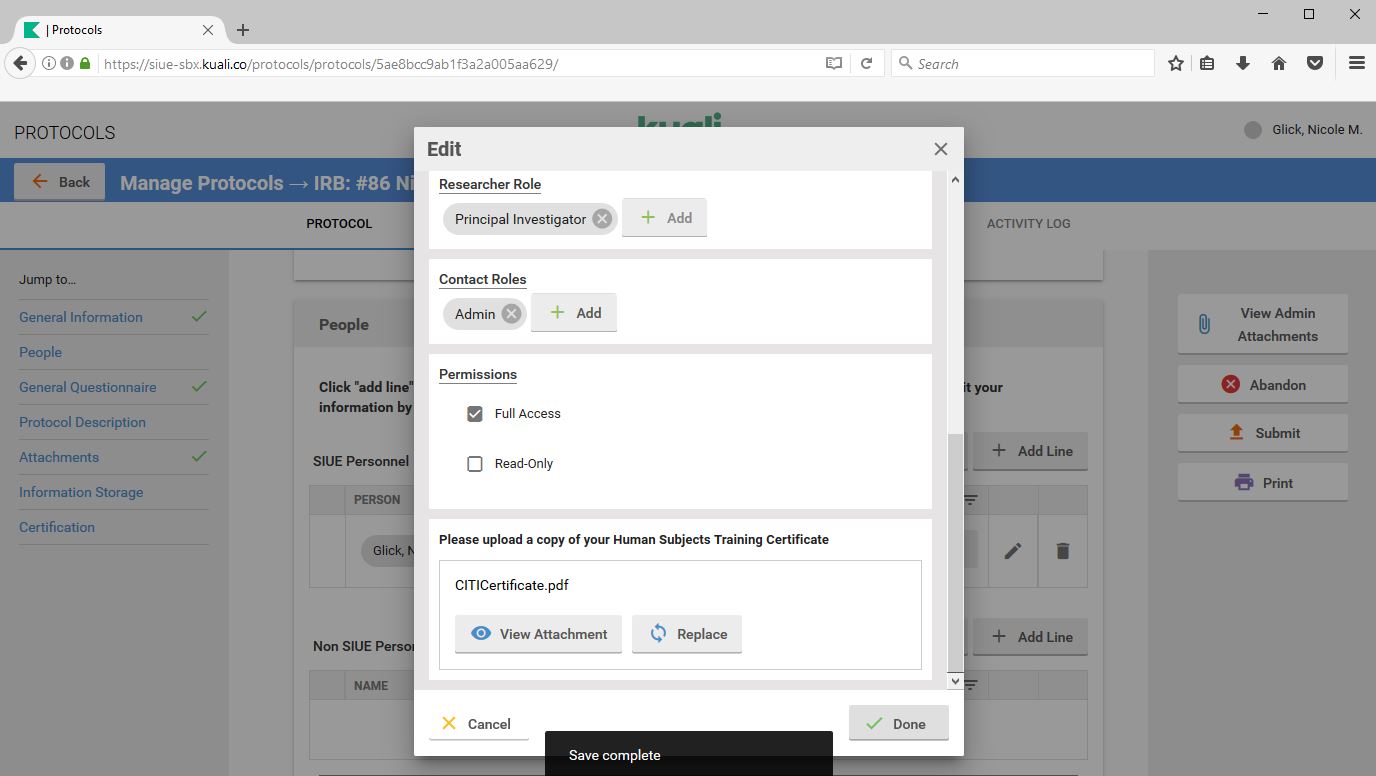Open Firefox downloads arrow icon

tap(1243, 63)
